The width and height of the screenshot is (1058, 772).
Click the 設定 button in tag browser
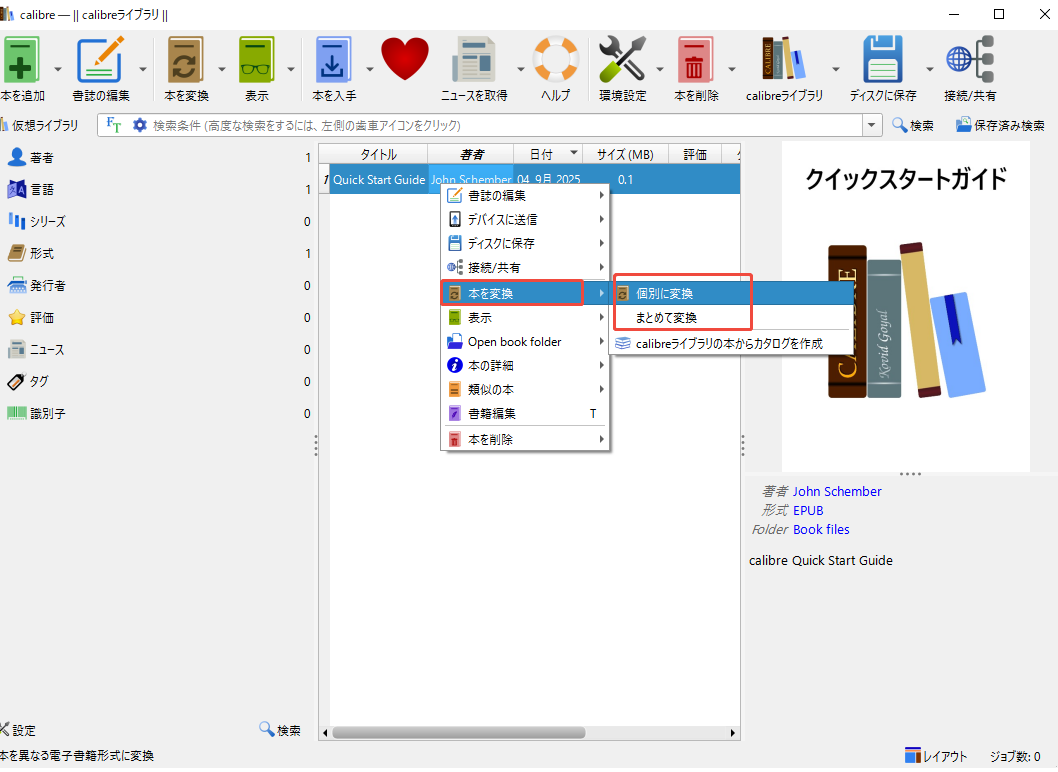pos(18,730)
